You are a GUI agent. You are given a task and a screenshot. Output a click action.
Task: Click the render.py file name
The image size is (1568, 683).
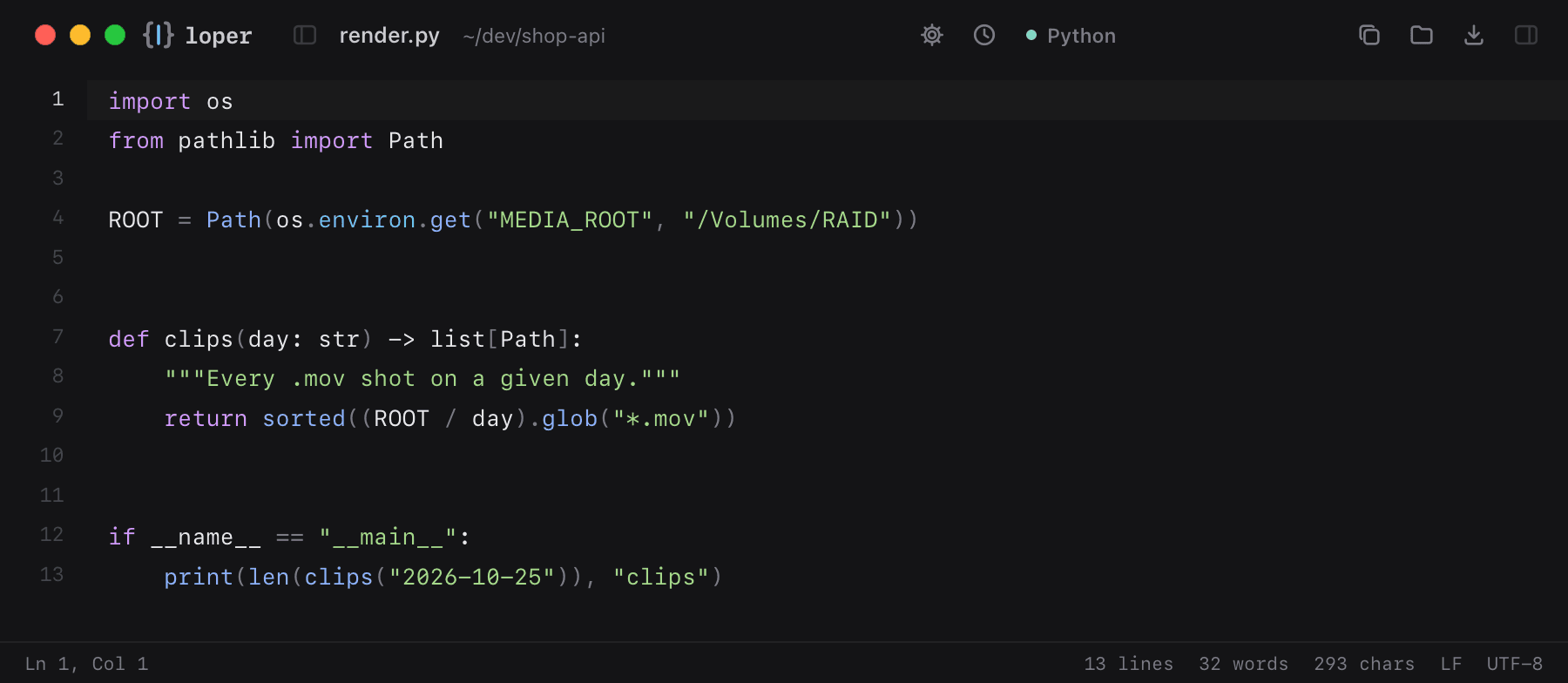[389, 36]
